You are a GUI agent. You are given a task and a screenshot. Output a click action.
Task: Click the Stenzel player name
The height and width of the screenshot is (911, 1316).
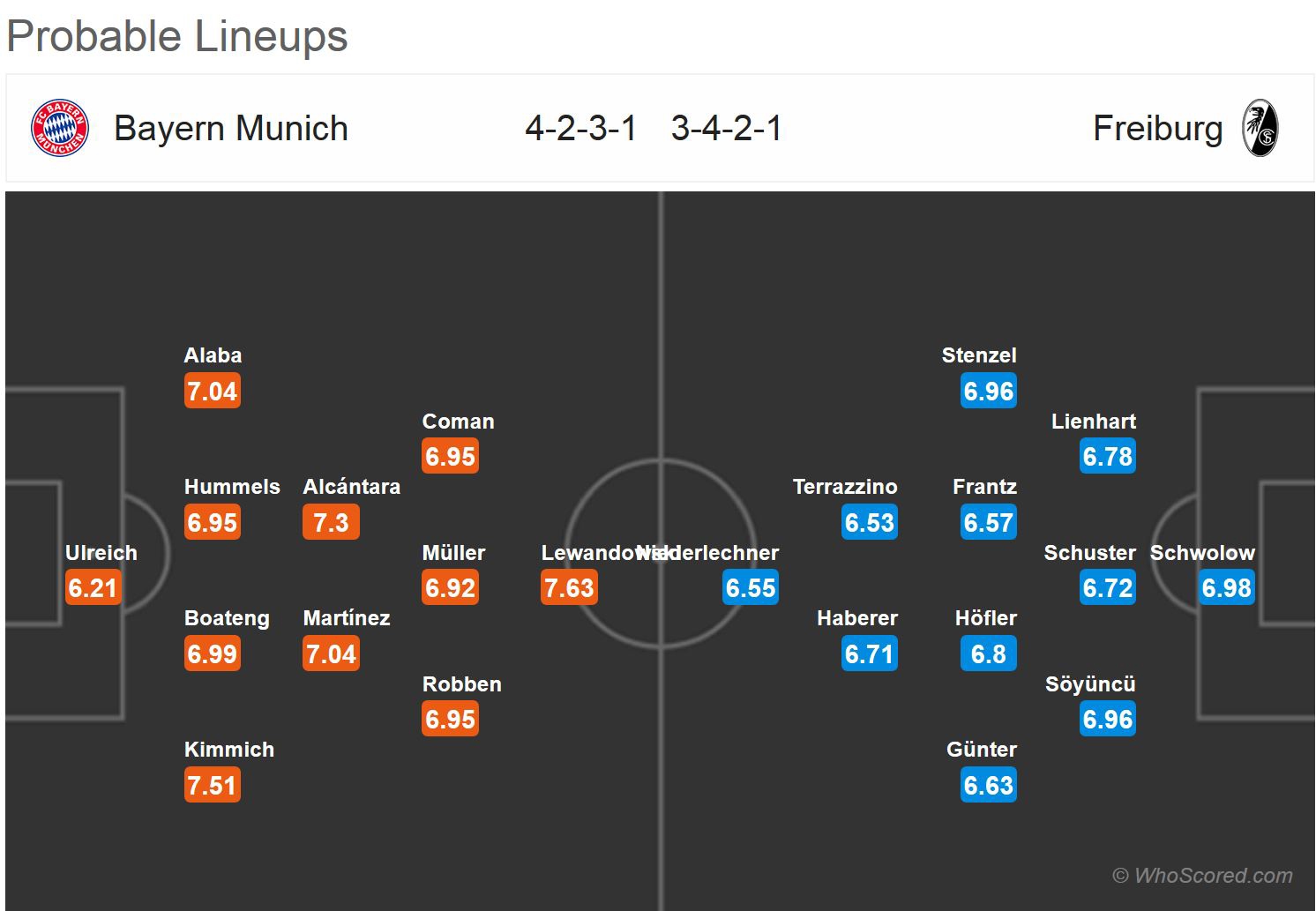tap(979, 355)
